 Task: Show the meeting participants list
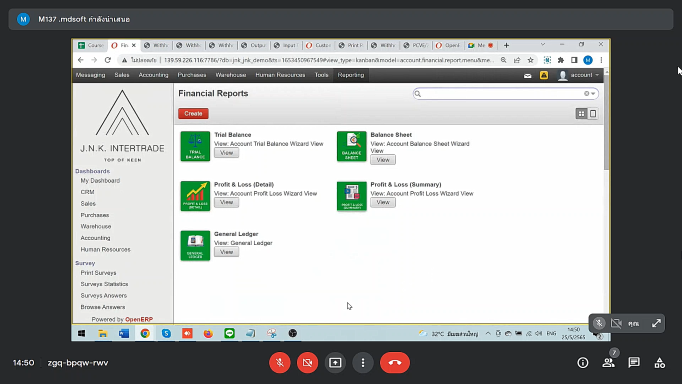pos(608,363)
